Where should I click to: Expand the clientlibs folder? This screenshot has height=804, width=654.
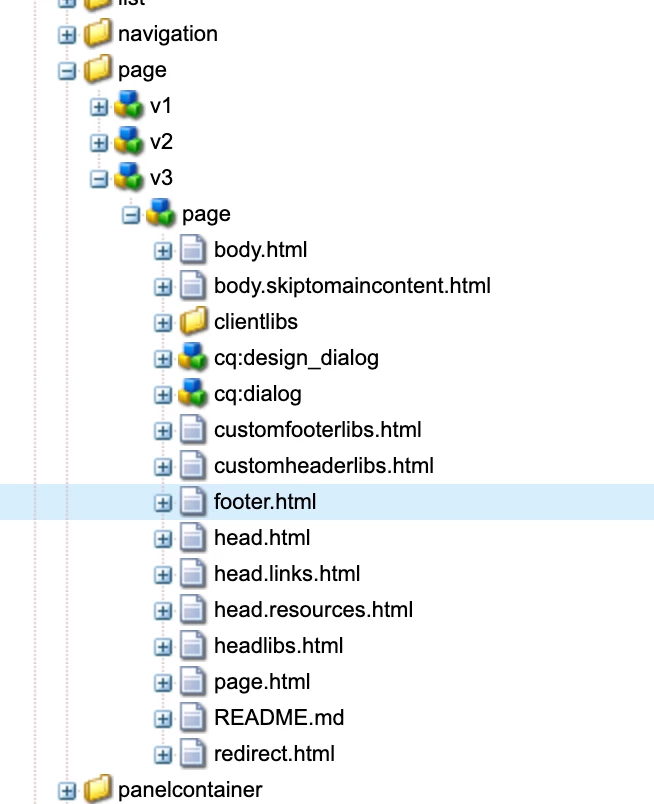[x=163, y=323]
